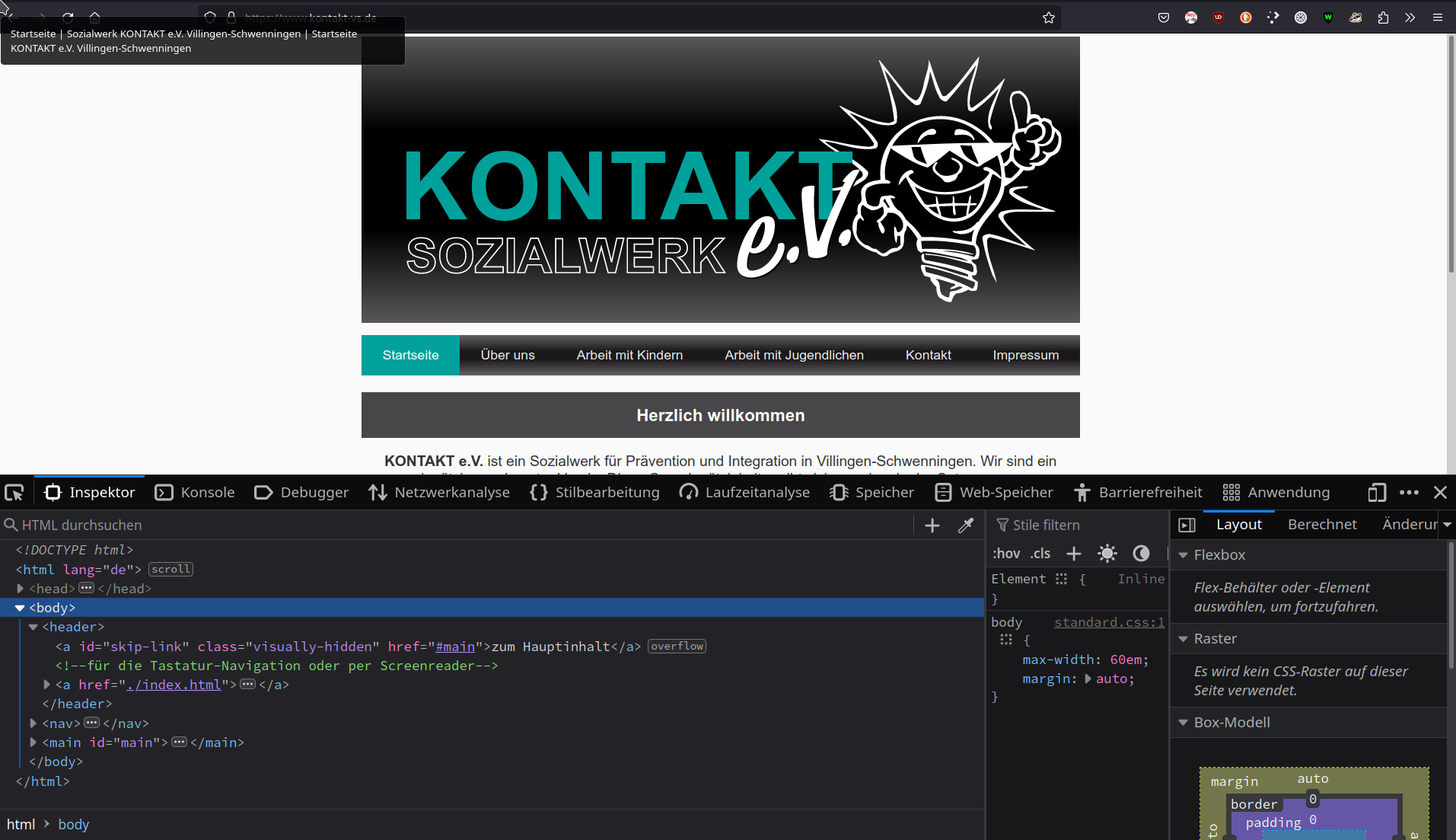Toggle sidebar pane collapse icon
The width and height of the screenshot is (1456, 840).
point(1187,525)
